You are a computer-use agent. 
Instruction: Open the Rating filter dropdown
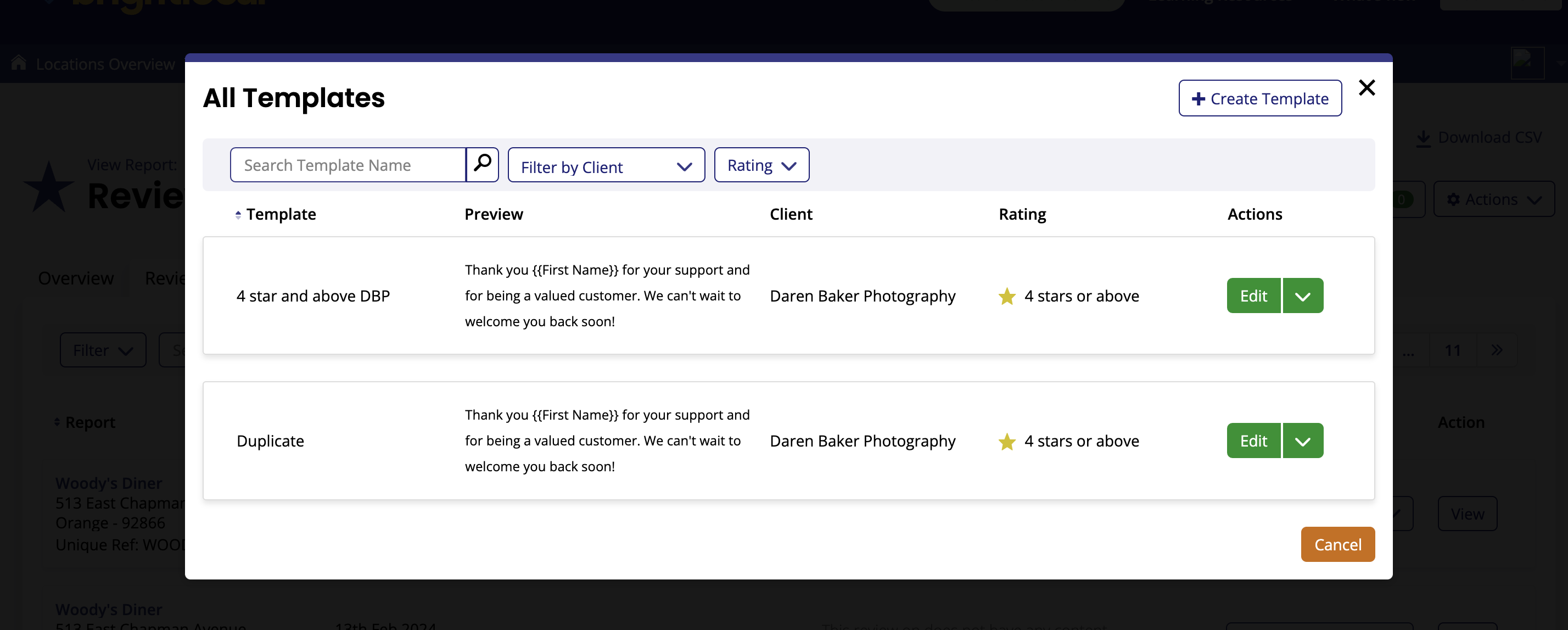(761, 165)
